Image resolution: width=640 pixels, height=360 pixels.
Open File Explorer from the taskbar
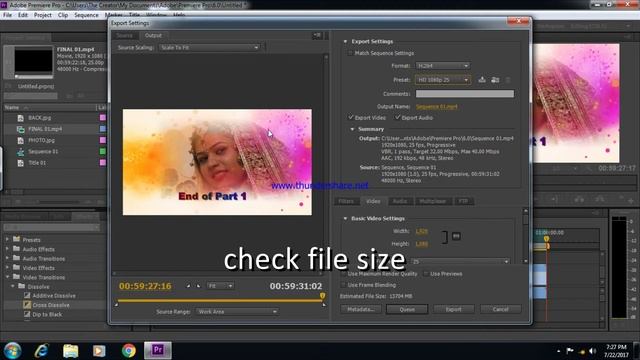pyautogui.click(x=71, y=351)
